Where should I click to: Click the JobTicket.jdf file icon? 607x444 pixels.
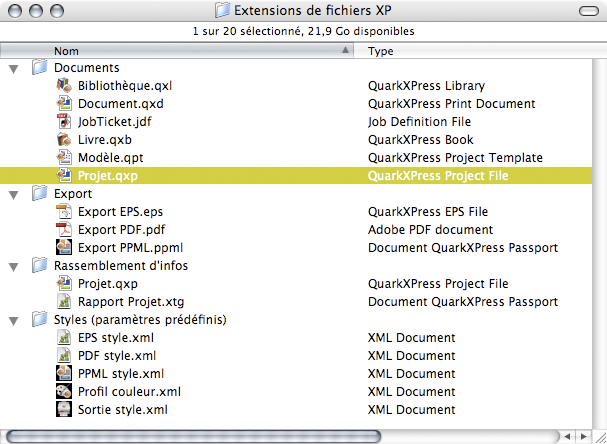(x=64, y=122)
